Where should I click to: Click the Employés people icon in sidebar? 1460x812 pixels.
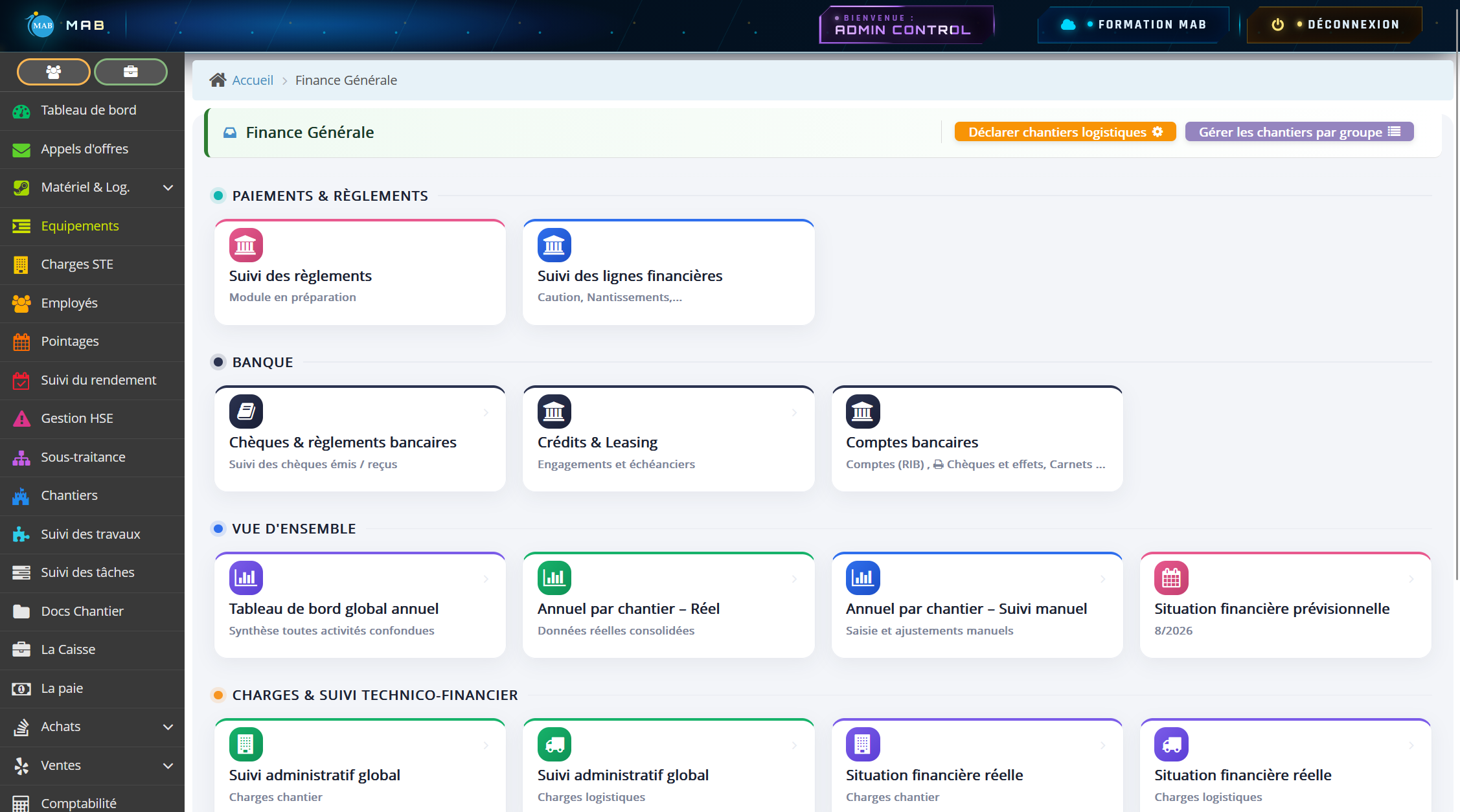click(x=21, y=303)
